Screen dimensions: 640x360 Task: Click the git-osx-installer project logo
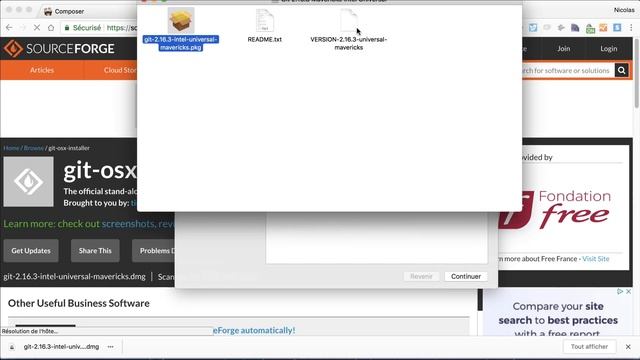coord(29,182)
